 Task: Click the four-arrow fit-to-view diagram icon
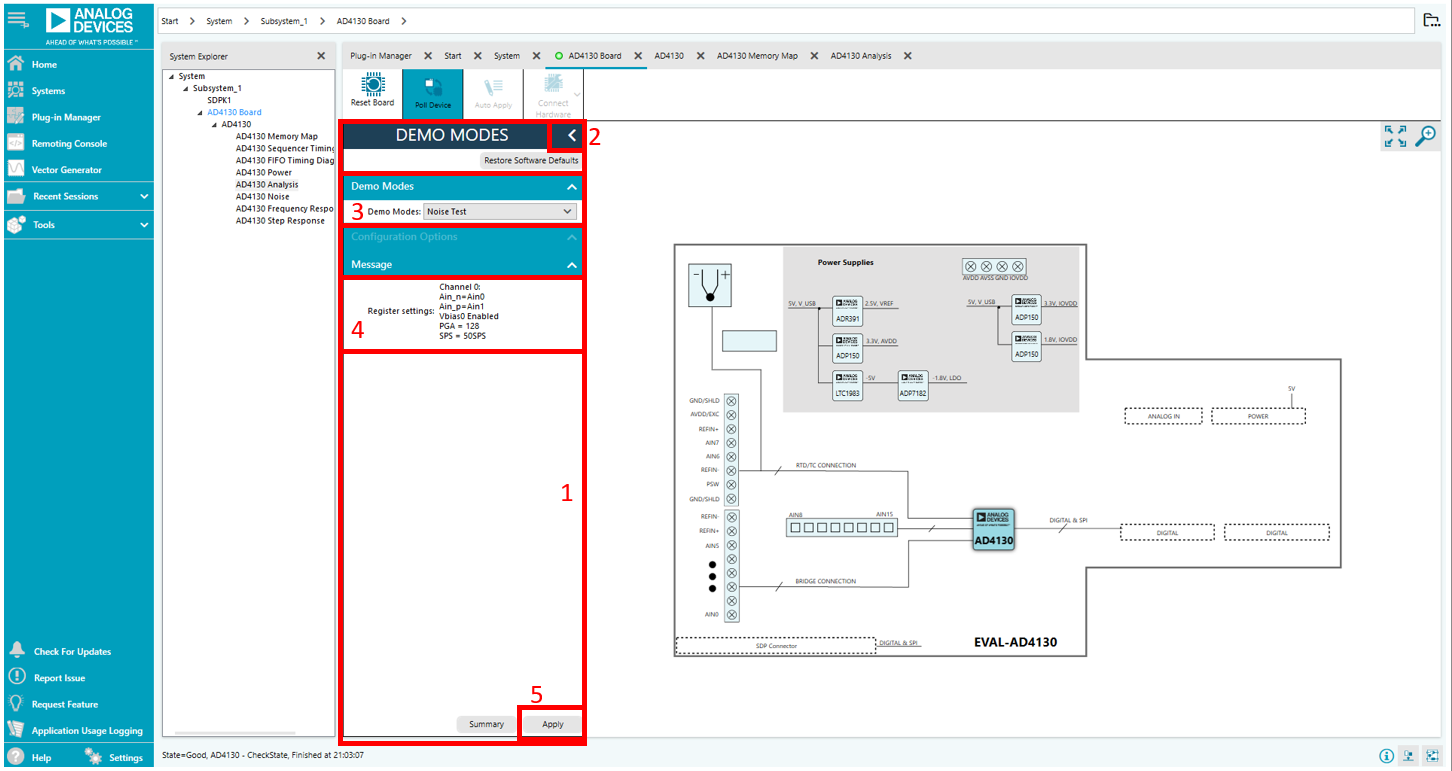1395,137
